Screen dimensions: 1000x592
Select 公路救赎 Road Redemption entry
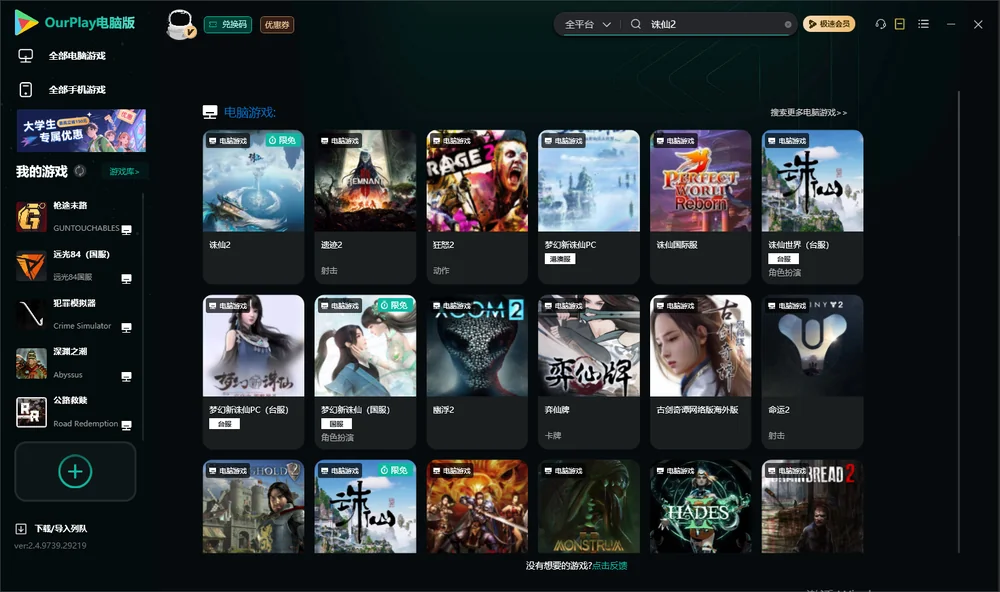click(x=75, y=412)
